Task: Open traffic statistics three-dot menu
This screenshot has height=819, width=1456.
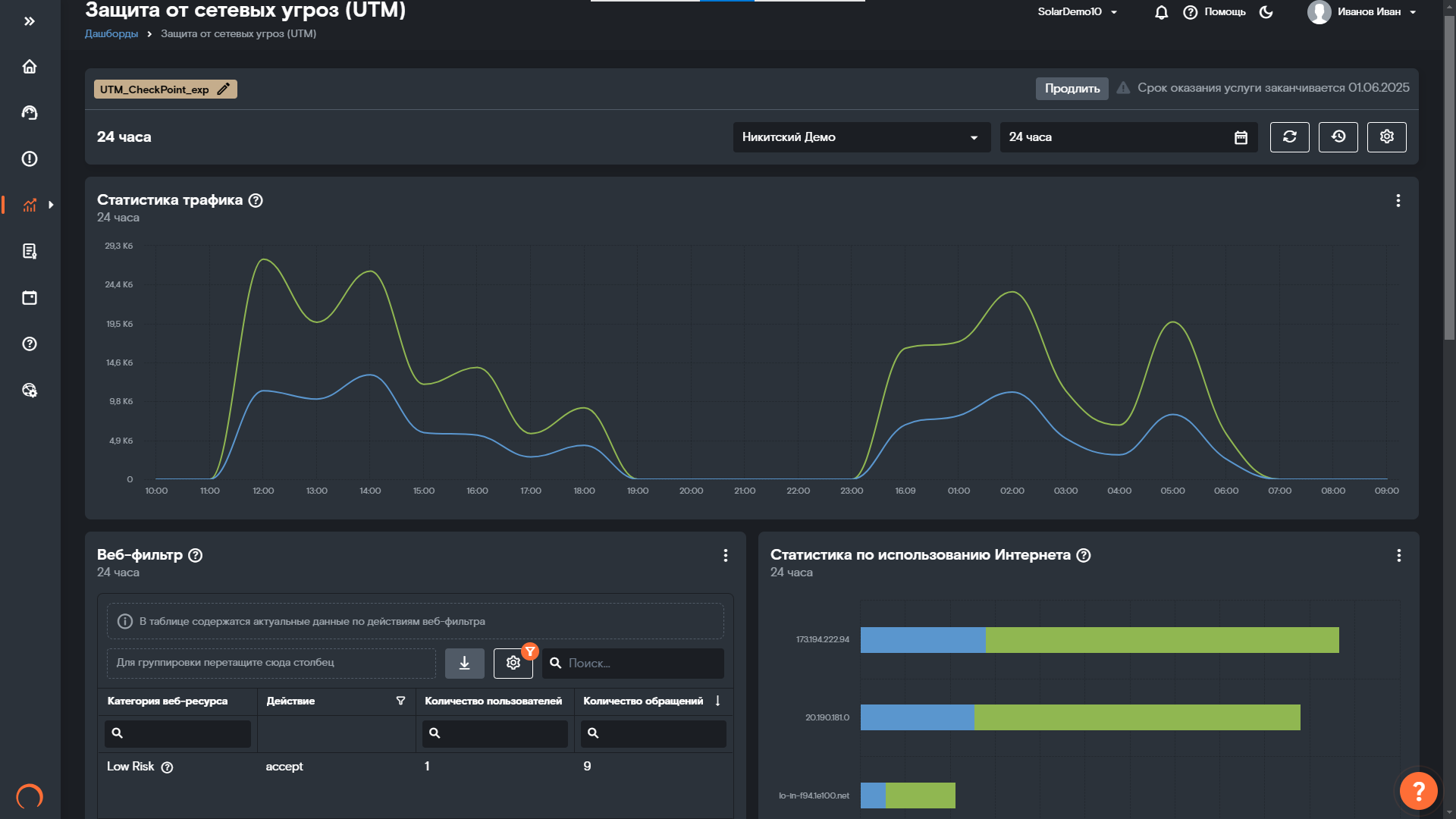Action: tap(1398, 200)
